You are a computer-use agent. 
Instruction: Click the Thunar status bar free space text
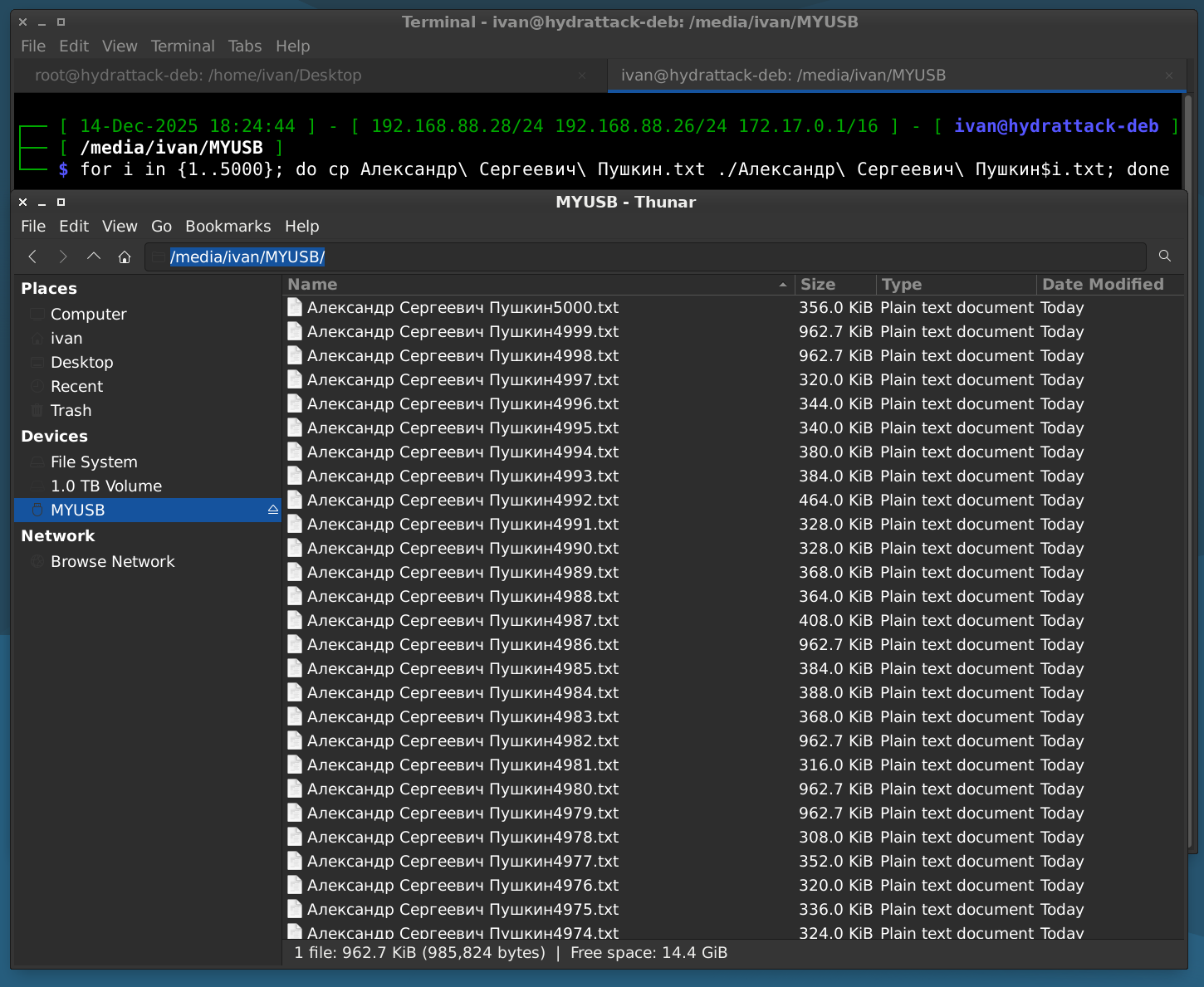tap(648, 953)
